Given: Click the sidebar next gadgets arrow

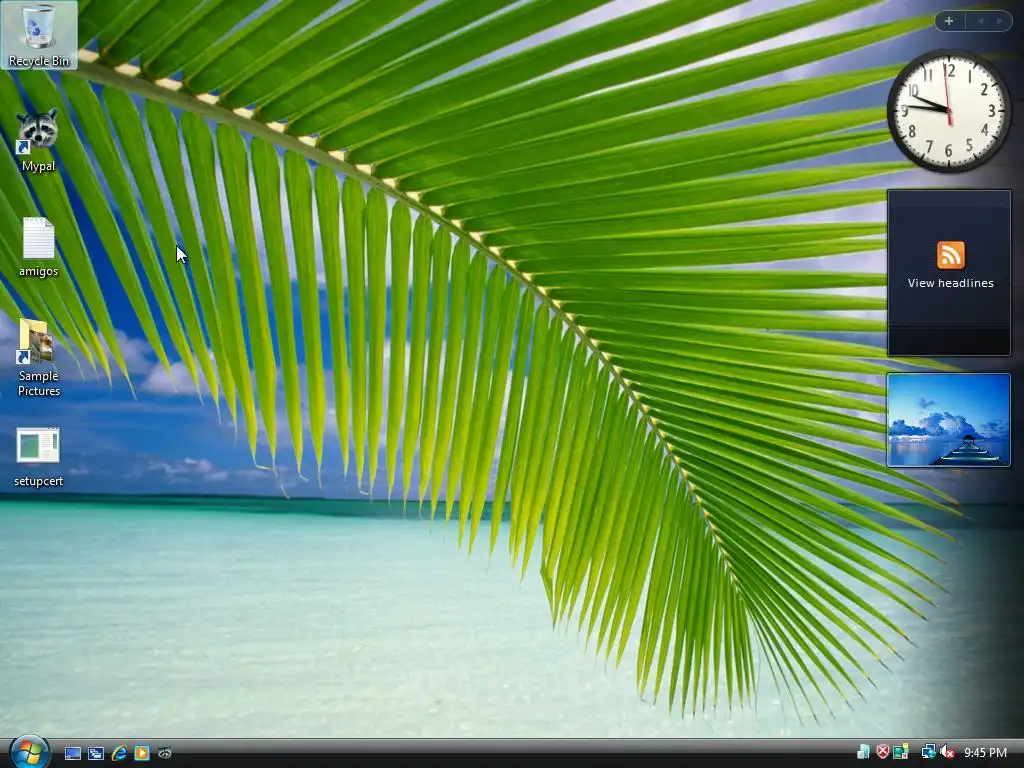Looking at the screenshot, I should [x=999, y=21].
